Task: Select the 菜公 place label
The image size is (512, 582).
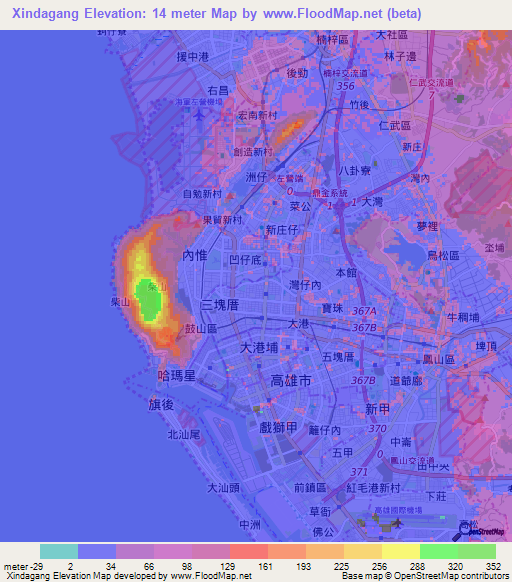Action: pyautogui.click(x=300, y=206)
